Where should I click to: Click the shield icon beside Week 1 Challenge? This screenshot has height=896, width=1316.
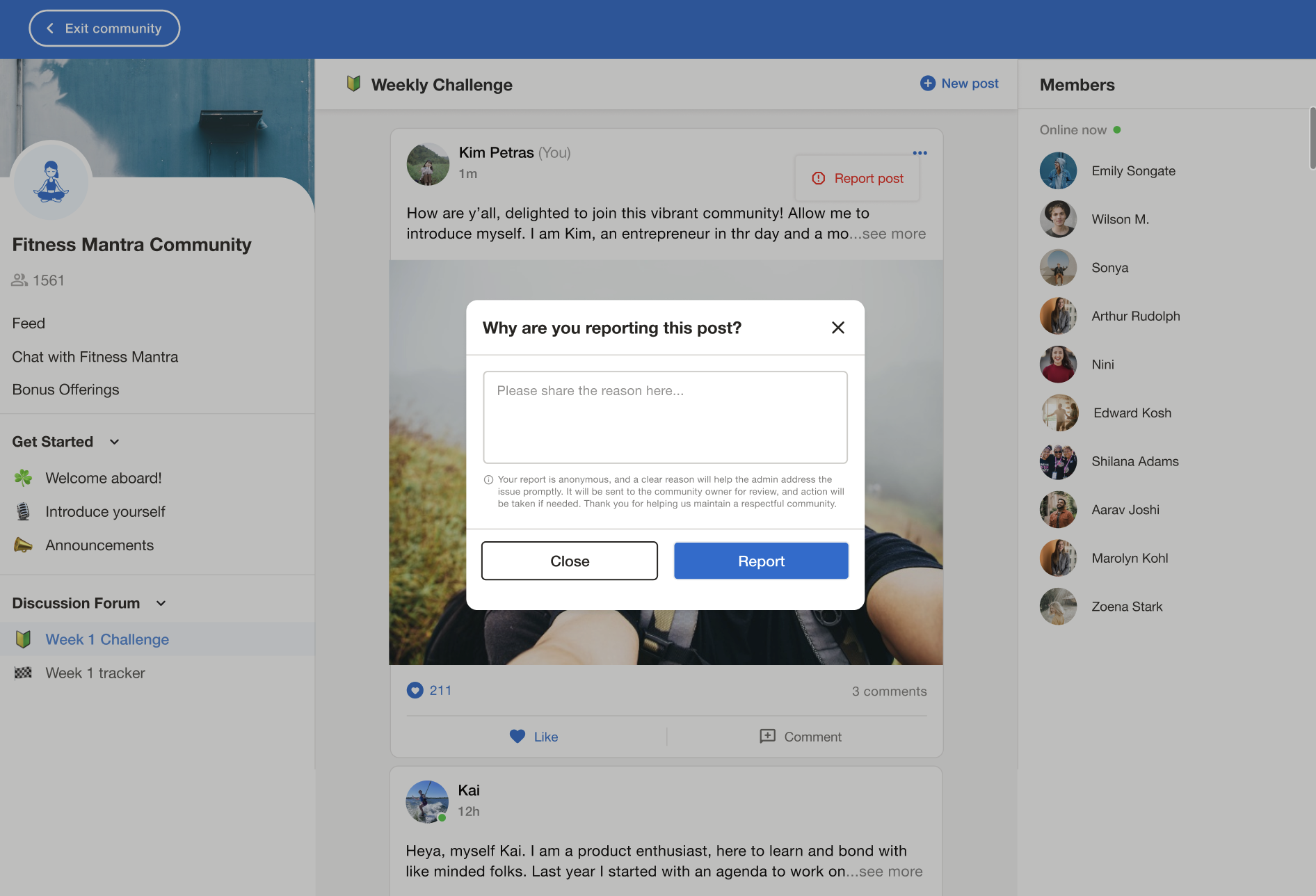(x=23, y=639)
